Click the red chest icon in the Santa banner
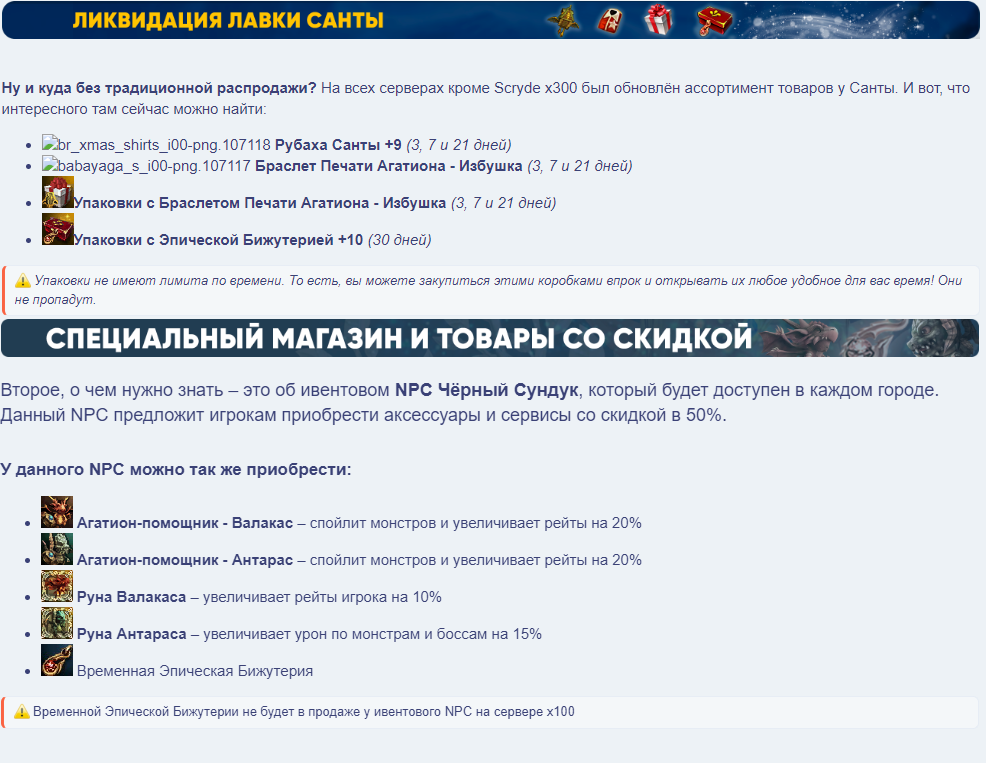Screen dimensions: 986x770 714,19
